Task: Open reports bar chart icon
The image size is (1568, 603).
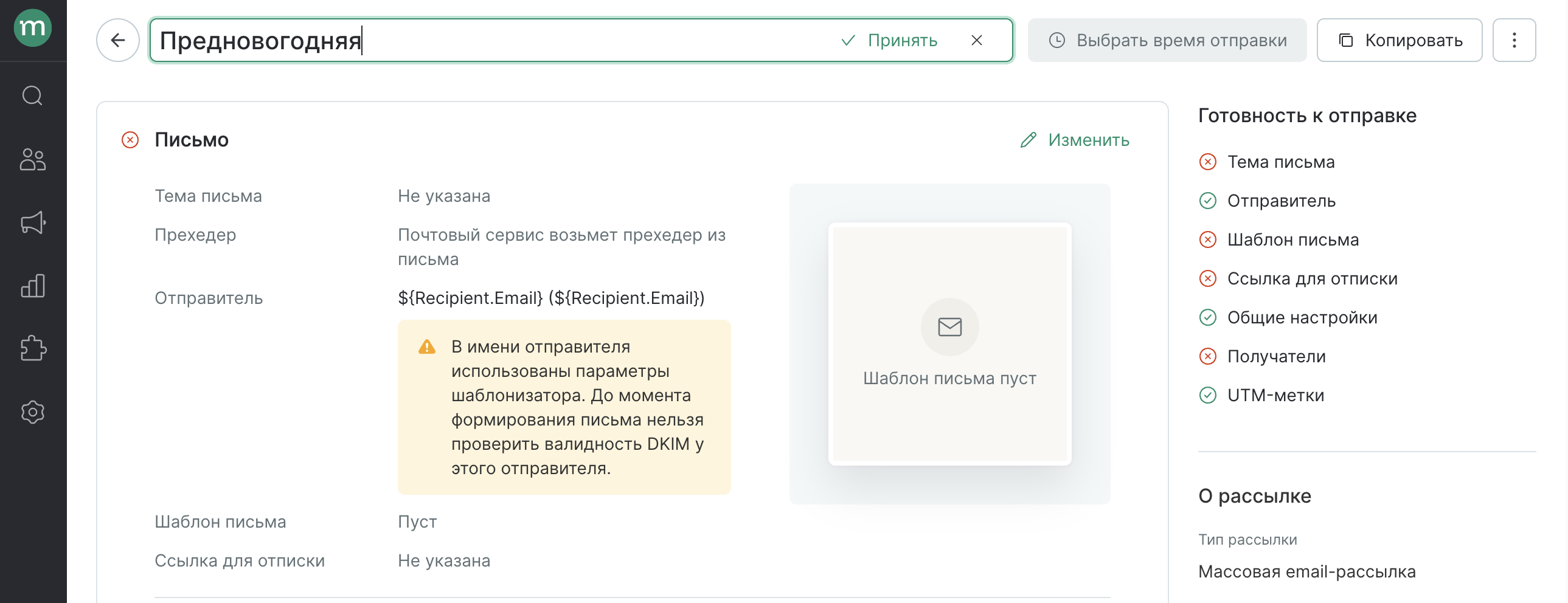Action: click(33, 285)
